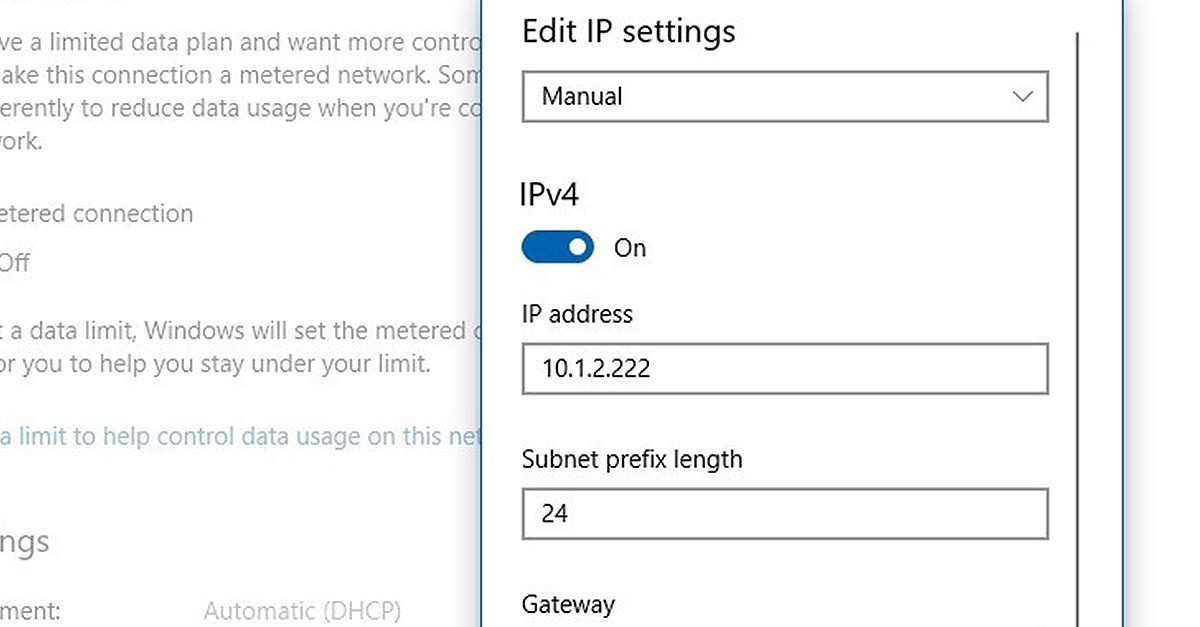Screen dimensions: 1200x627
Task: Click the Subnet prefix length box
Action: click(x=785, y=513)
